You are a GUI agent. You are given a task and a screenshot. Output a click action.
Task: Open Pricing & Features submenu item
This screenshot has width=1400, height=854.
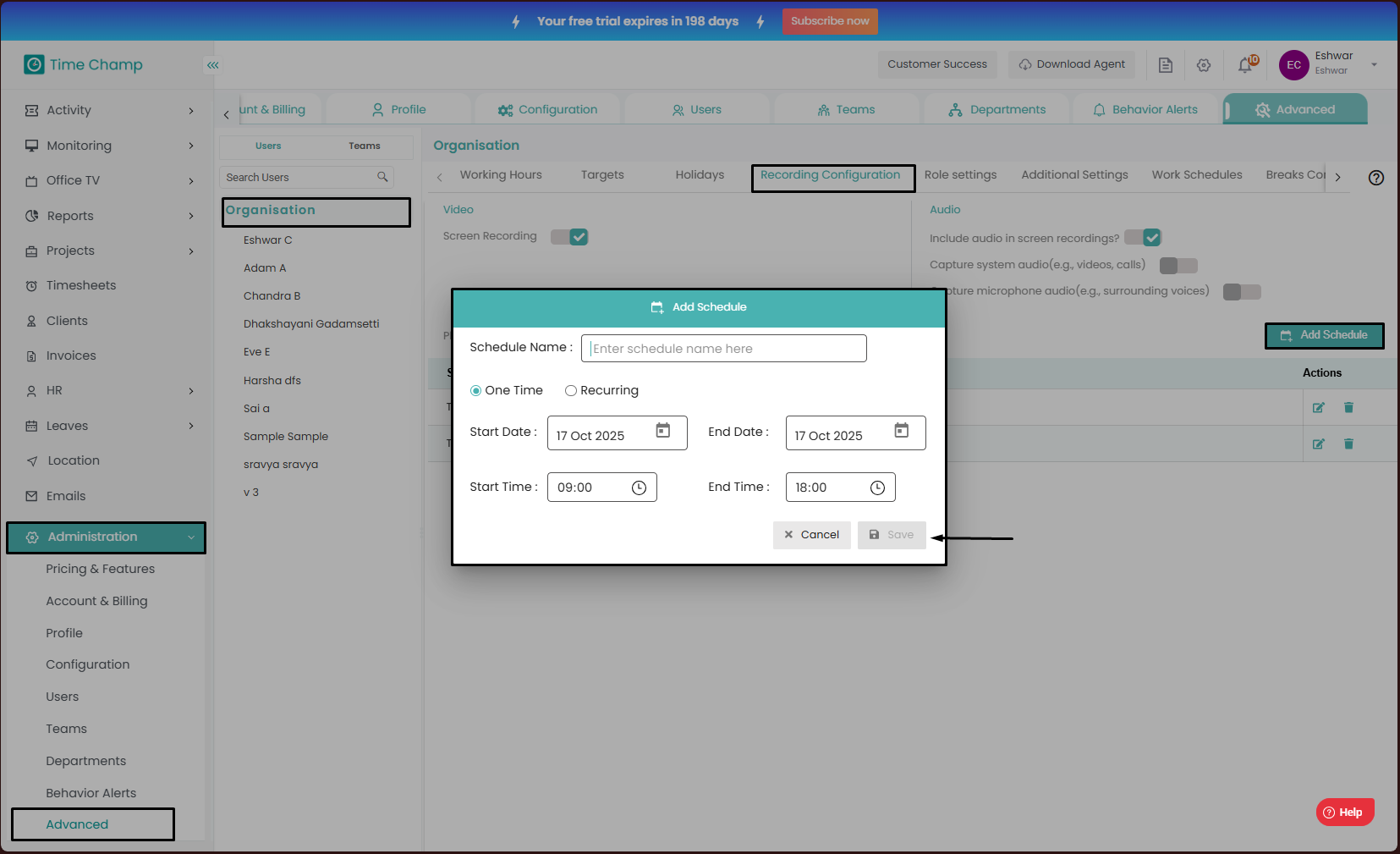pos(100,570)
